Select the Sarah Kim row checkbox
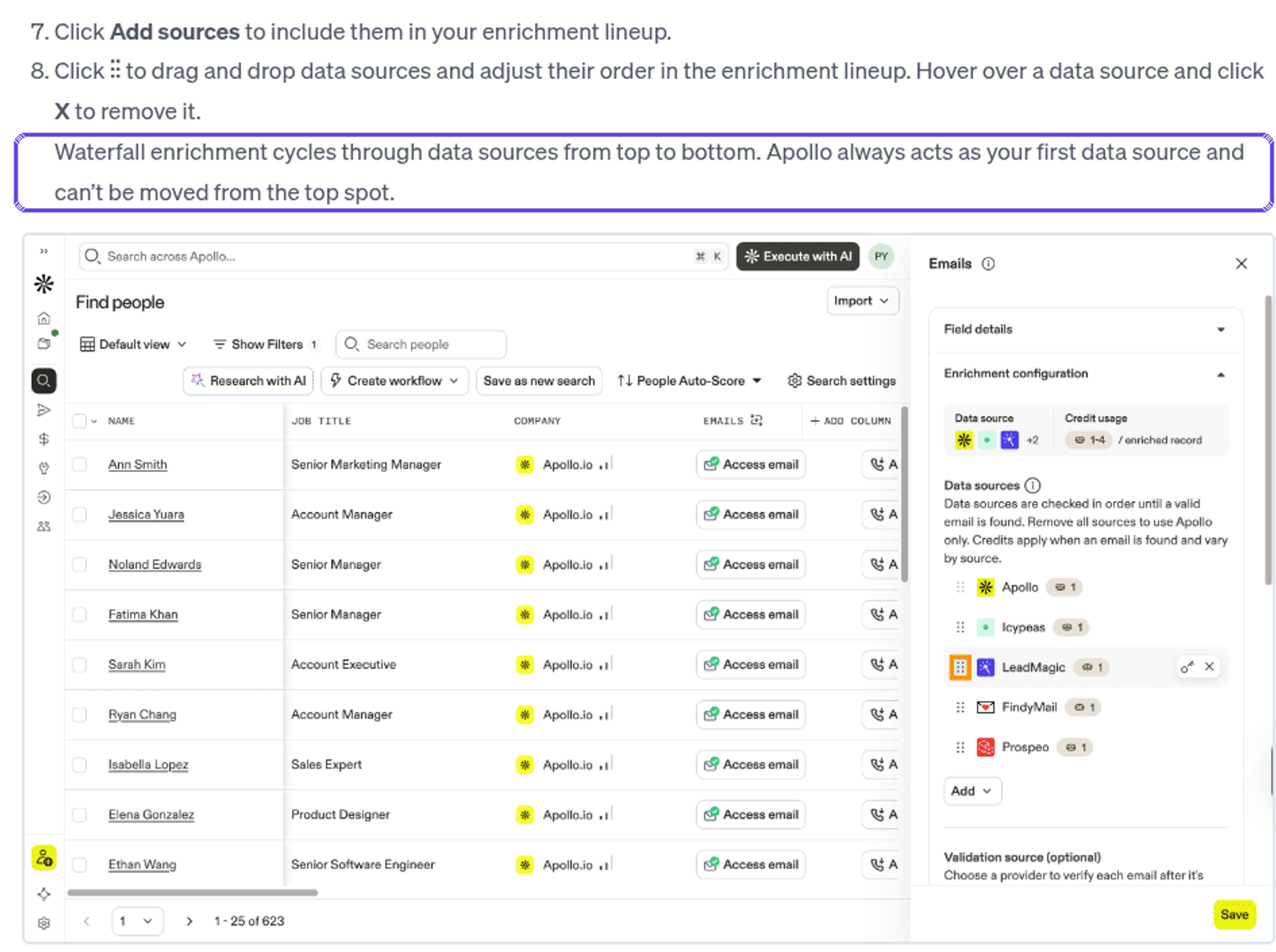 click(x=80, y=664)
